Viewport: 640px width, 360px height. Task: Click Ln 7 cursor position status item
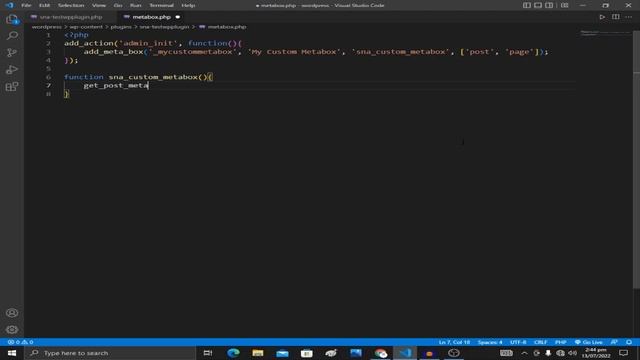tap(454, 342)
